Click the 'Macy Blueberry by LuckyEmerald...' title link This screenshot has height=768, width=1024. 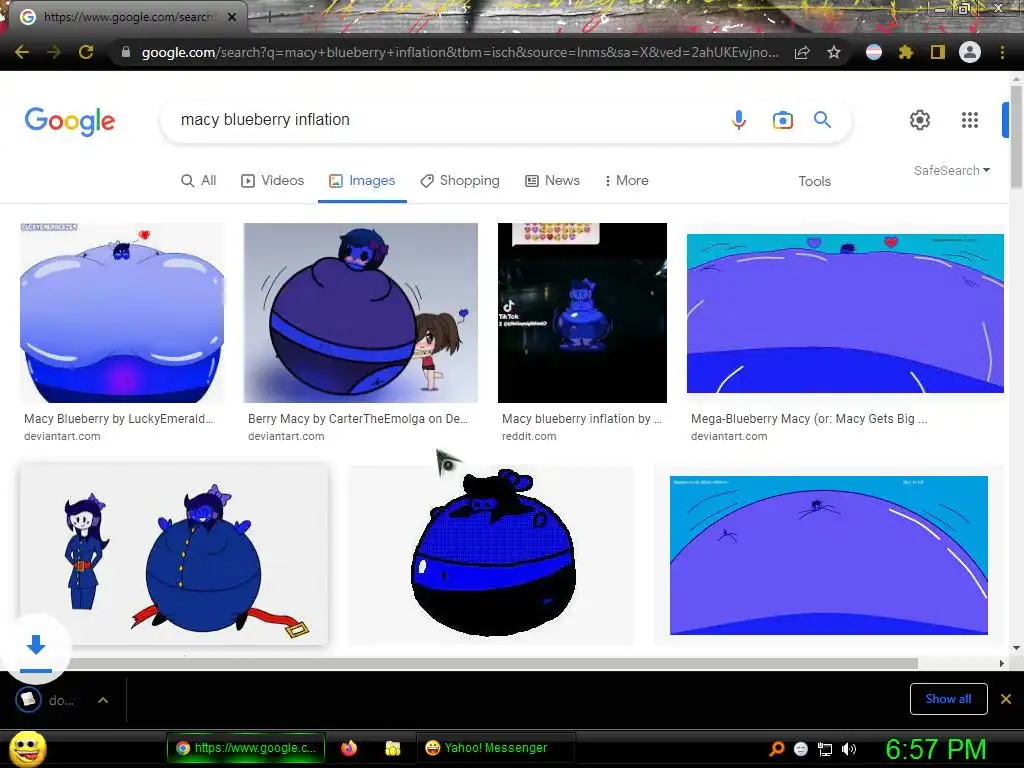click(119, 419)
